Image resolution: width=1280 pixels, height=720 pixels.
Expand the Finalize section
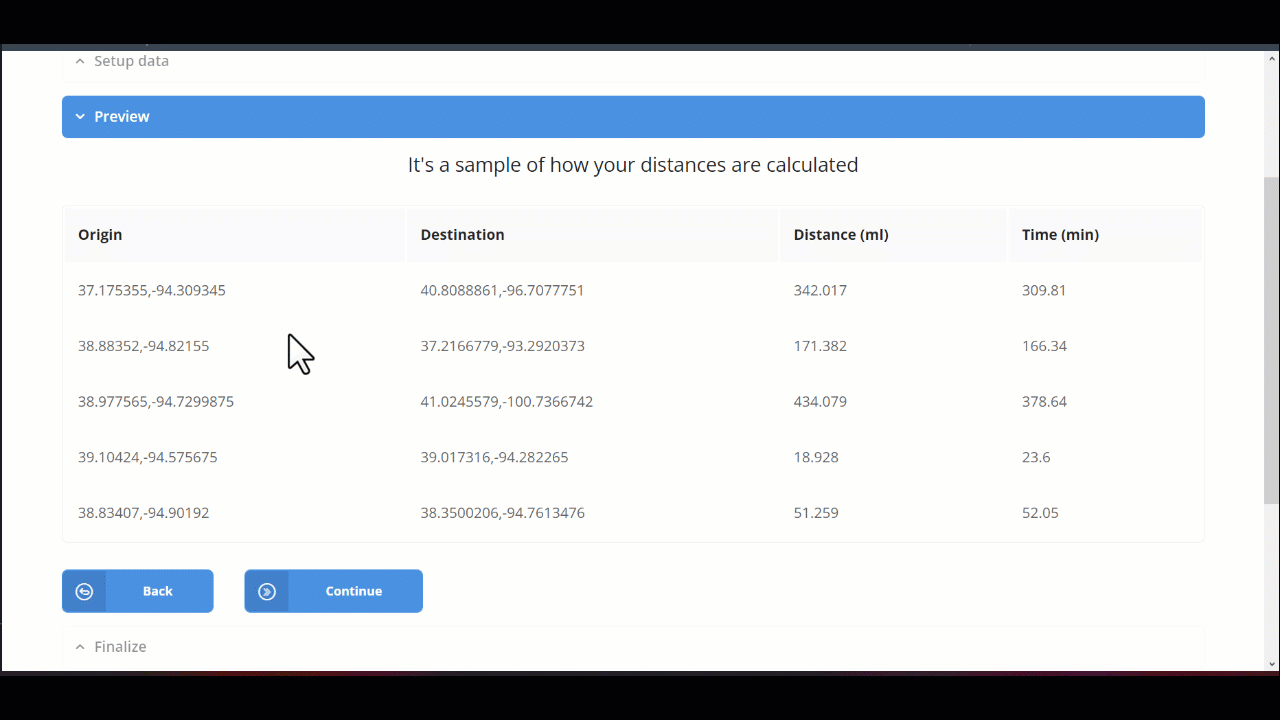coord(633,647)
